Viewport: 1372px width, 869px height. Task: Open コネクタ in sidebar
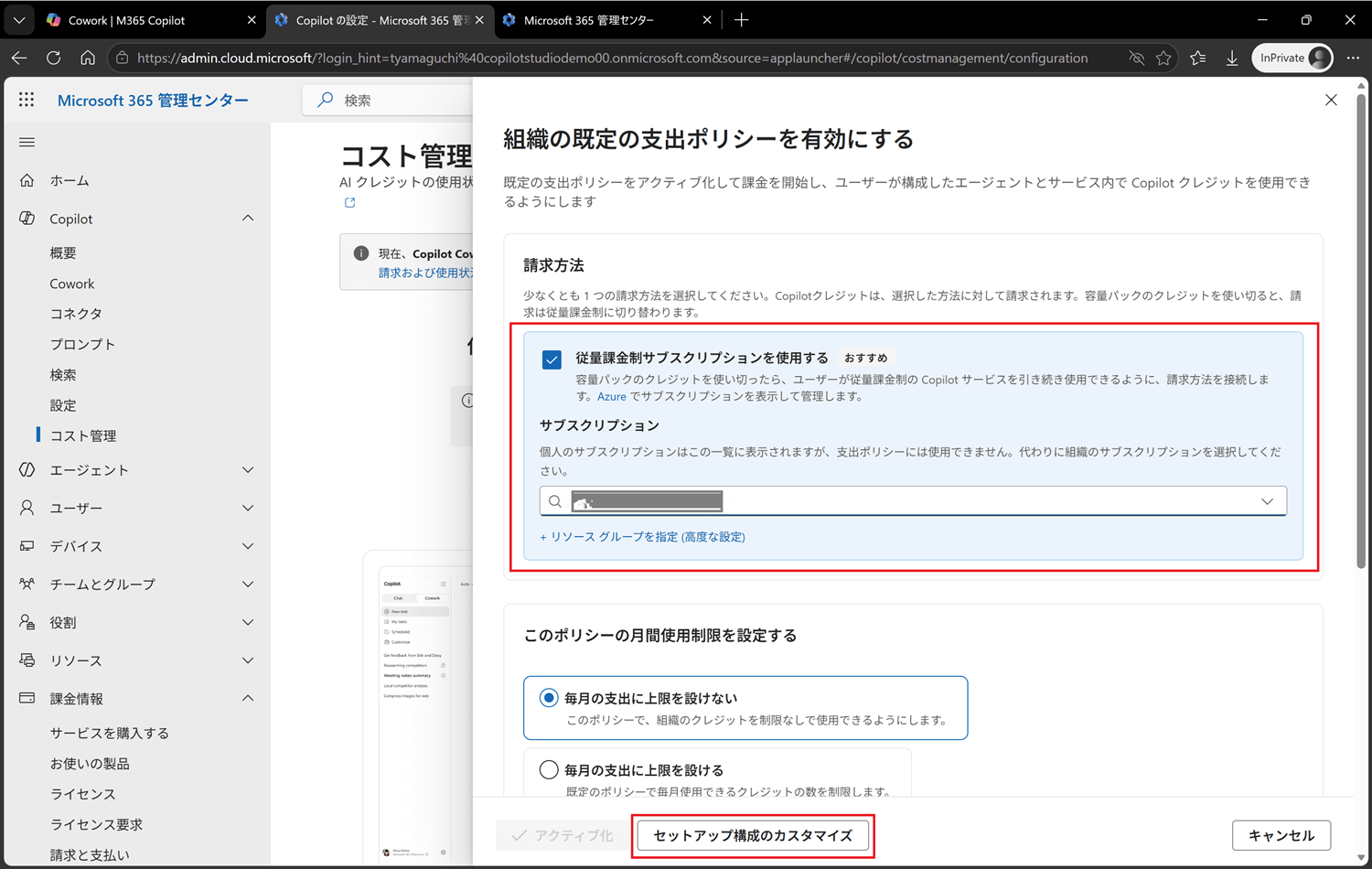coord(76,314)
